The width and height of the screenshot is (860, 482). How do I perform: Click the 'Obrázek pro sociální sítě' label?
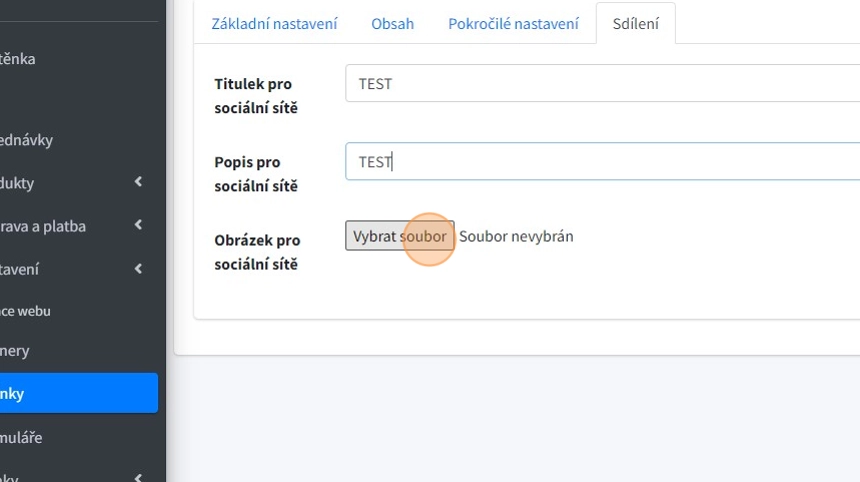(x=257, y=252)
